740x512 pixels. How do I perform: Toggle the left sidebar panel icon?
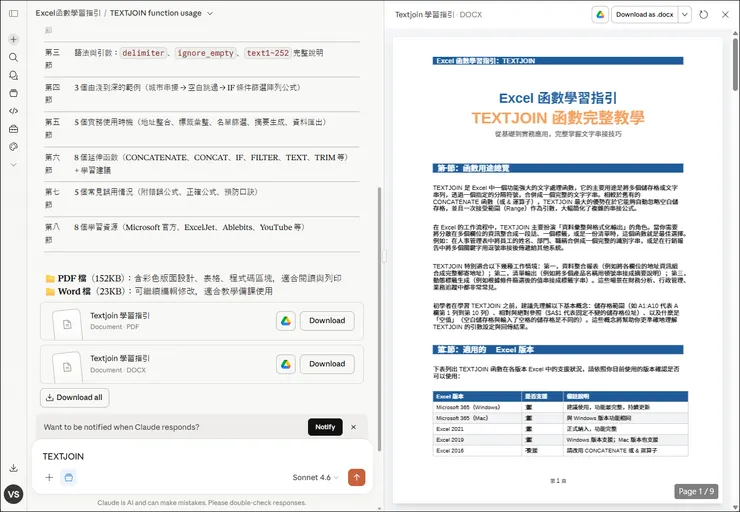click(x=13, y=13)
